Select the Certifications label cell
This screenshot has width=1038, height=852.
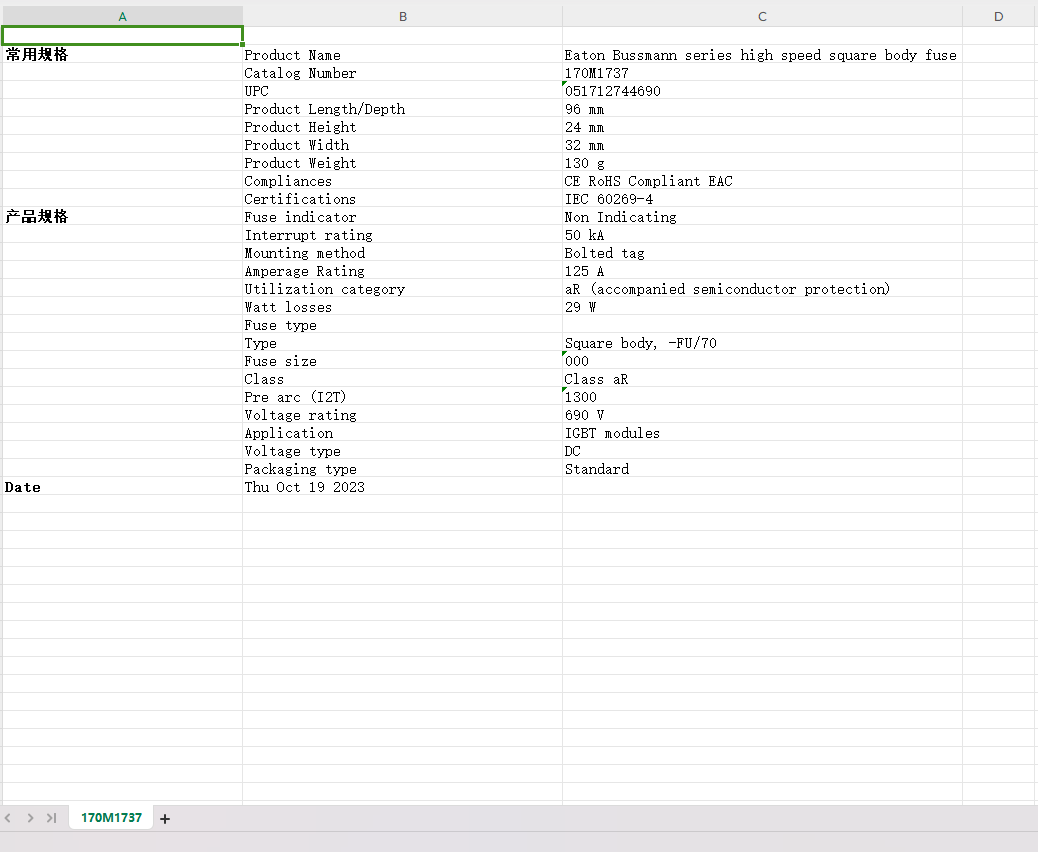tap(402, 199)
